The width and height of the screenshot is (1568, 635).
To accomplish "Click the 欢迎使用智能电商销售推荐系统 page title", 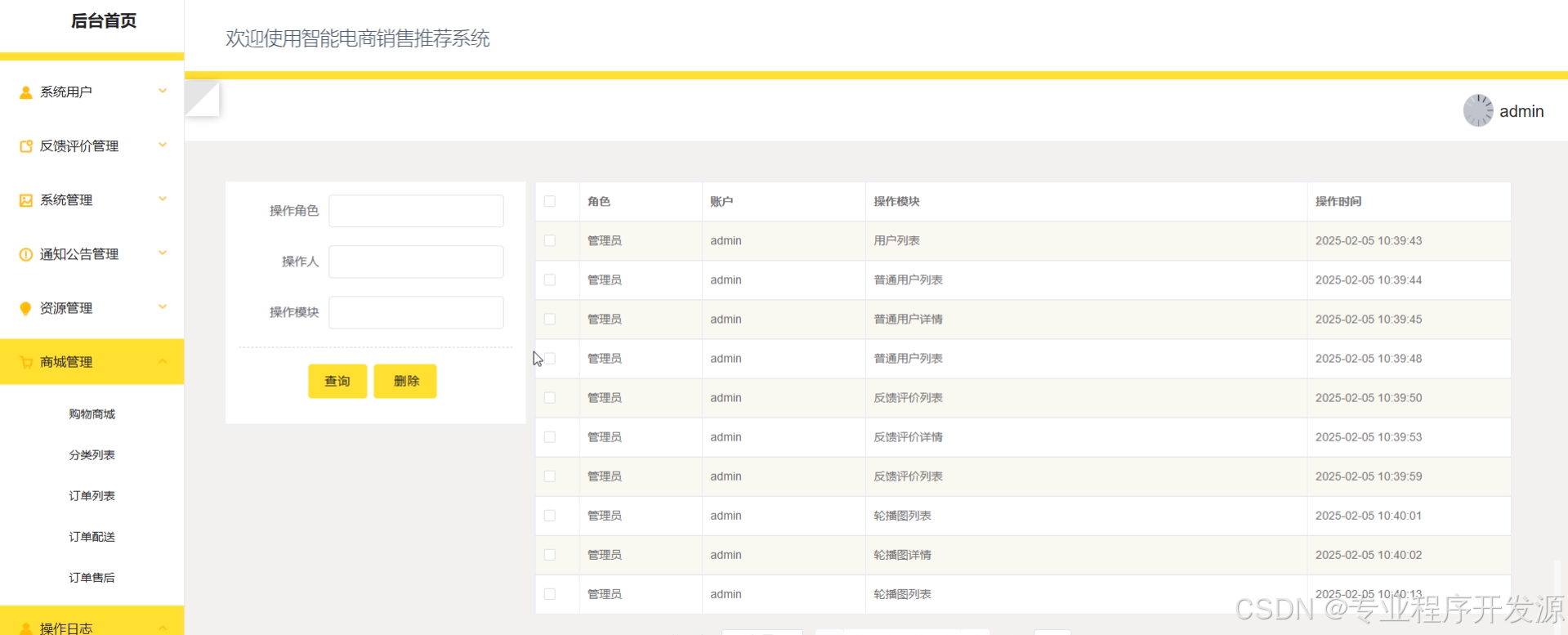I will pyautogui.click(x=358, y=38).
